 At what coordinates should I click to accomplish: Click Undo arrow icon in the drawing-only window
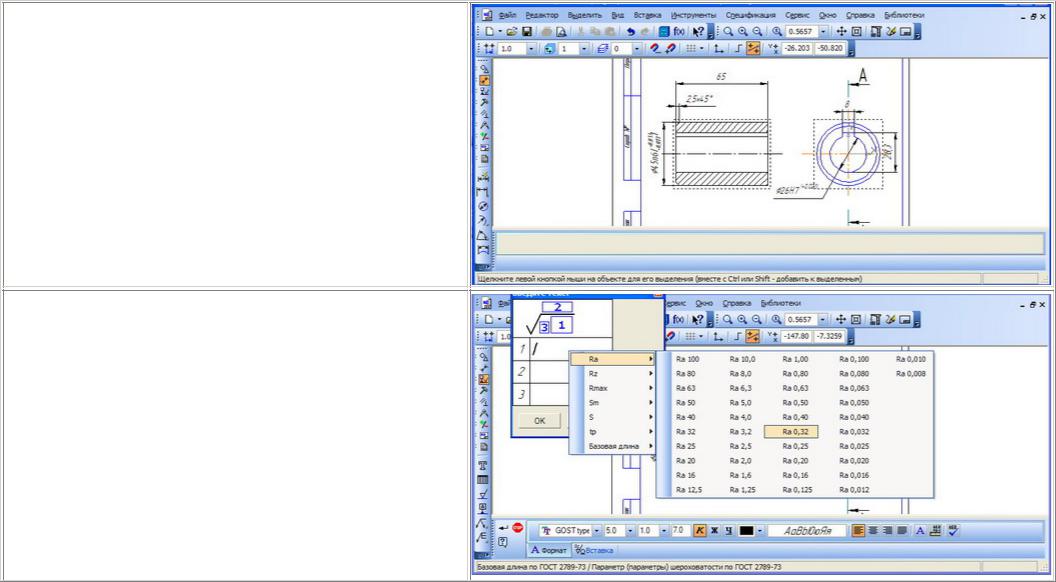[x=630, y=32]
